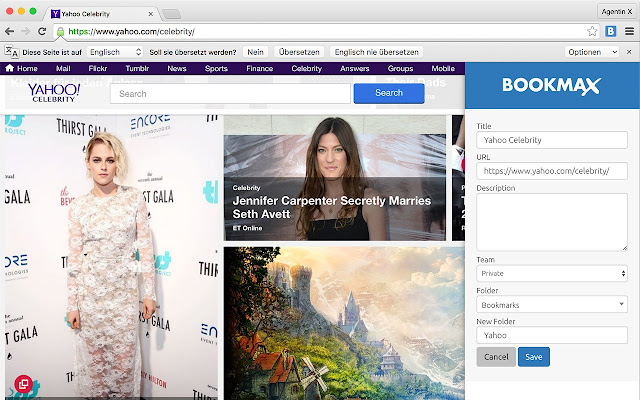This screenshot has width=640, height=400.
Task: Save the bookmark in Bookmax
Action: click(534, 357)
